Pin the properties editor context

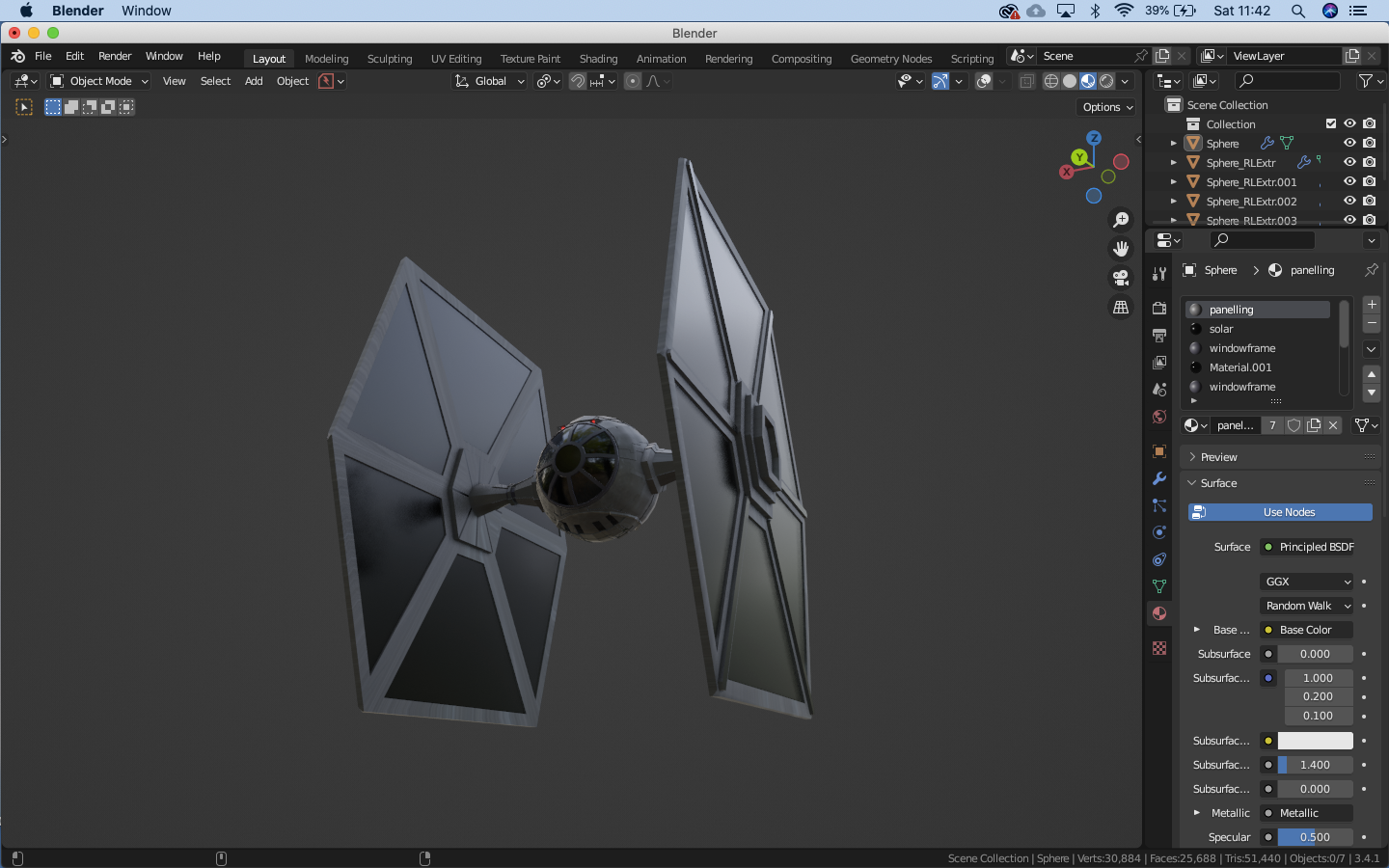pyautogui.click(x=1371, y=270)
